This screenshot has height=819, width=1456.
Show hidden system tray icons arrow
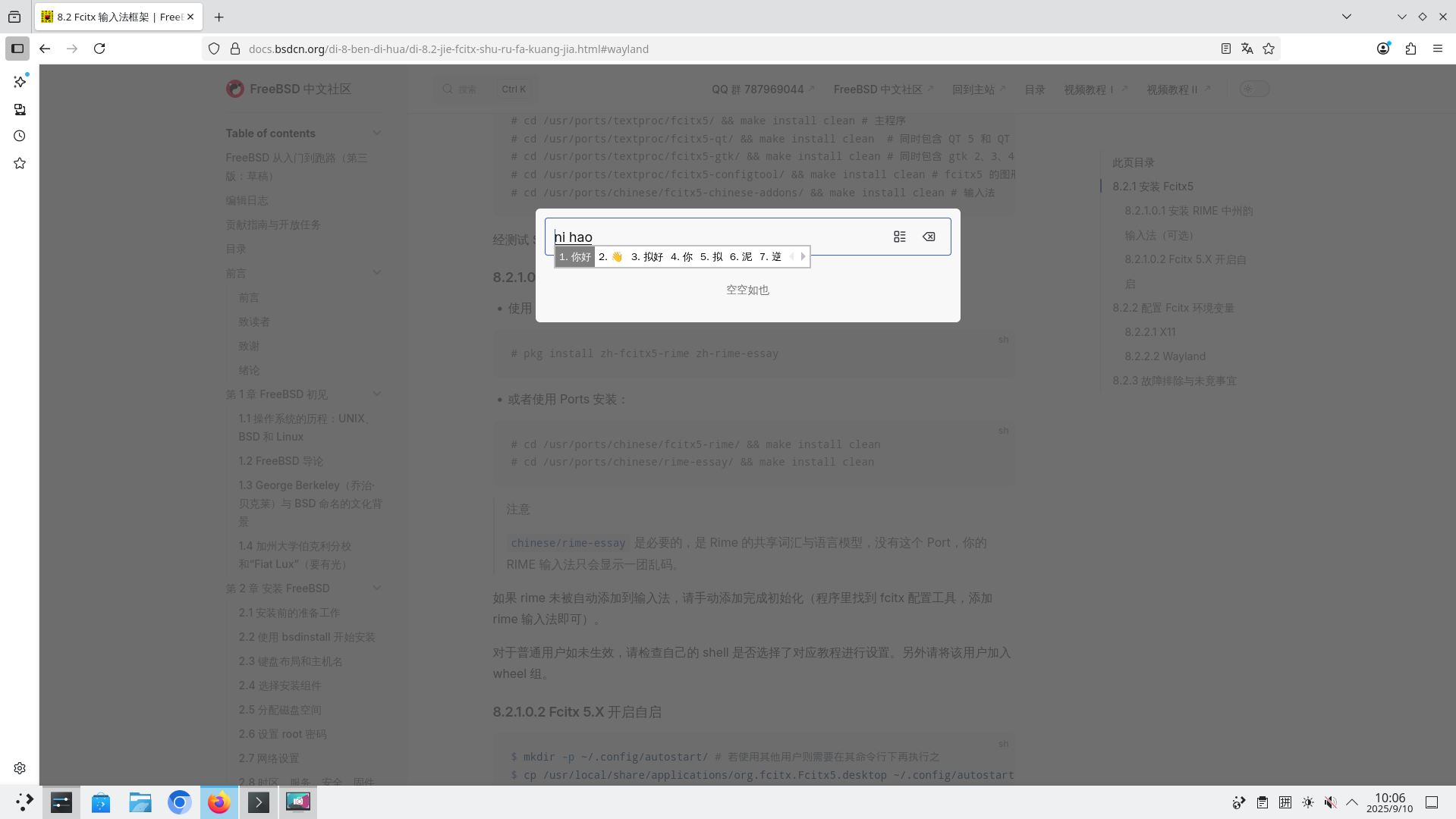coord(1352,802)
